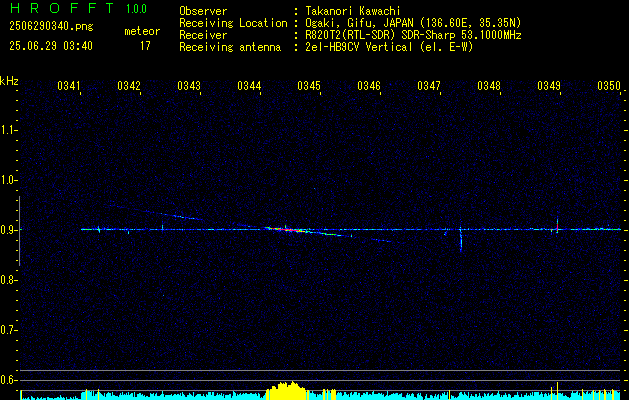Click the vertical meteor streak below 0.9 near 0347
This screenshot has height=400, width=629.
(x=461, y=238)
